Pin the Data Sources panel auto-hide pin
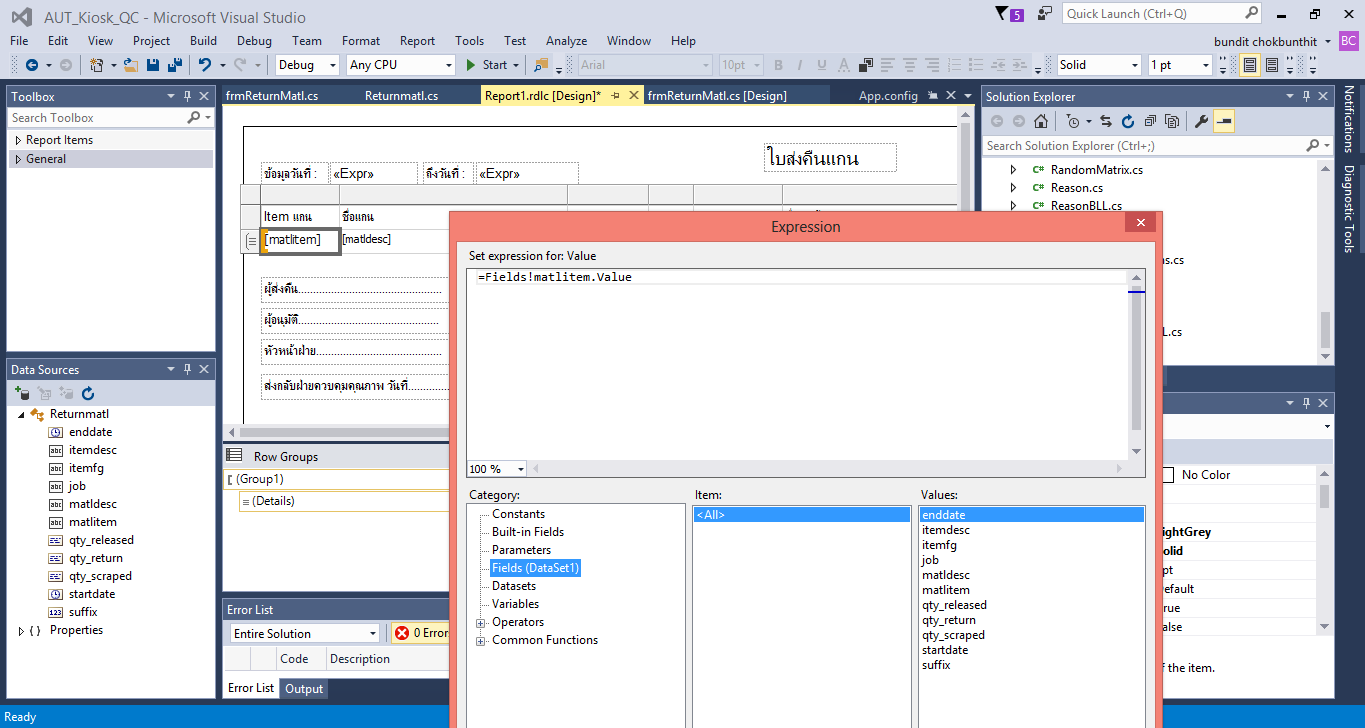 click(x=187, y=369)
